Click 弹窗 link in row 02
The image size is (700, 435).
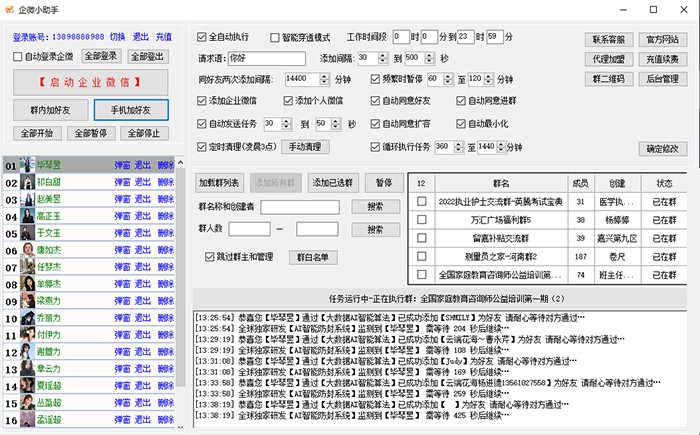pos(122,182)
